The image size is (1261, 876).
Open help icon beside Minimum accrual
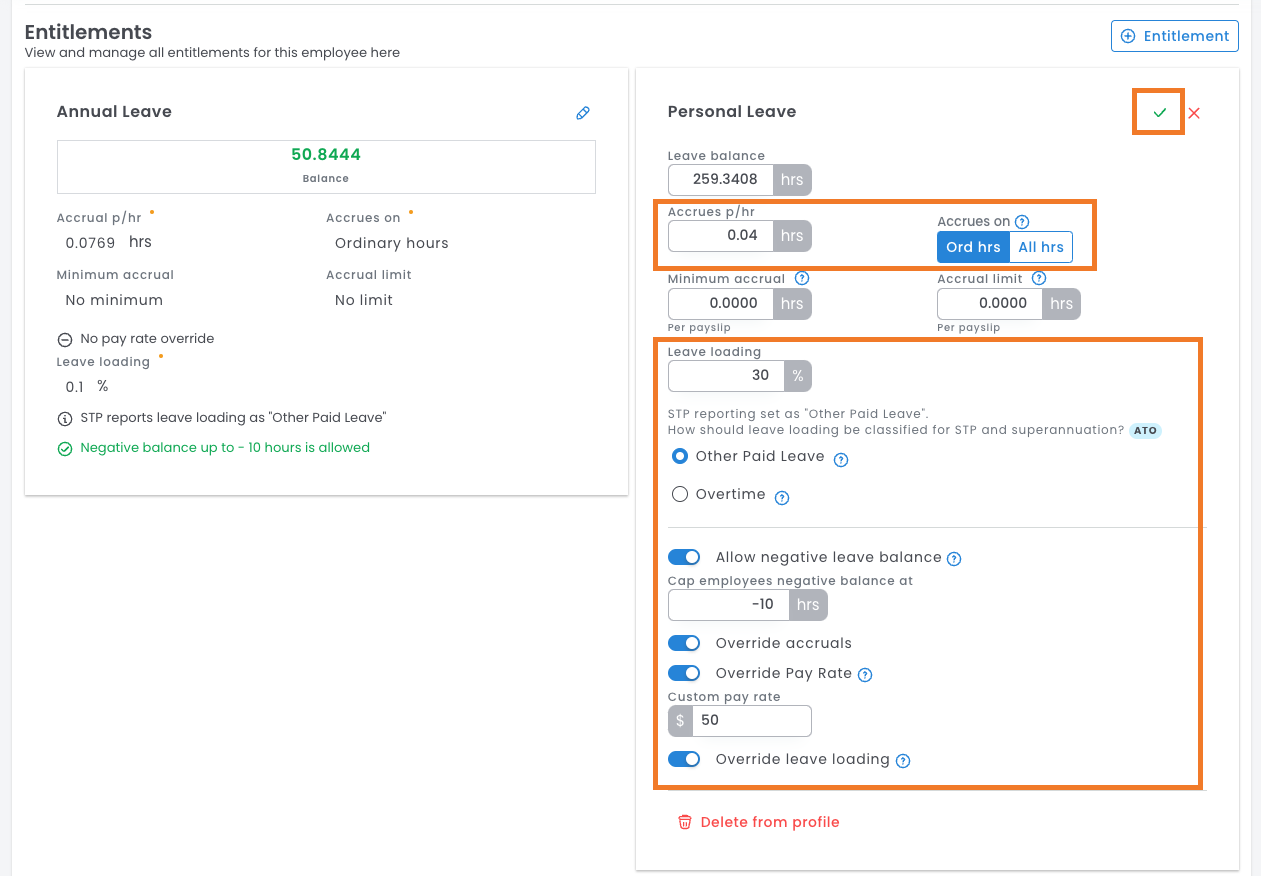(x=802, y=279)
